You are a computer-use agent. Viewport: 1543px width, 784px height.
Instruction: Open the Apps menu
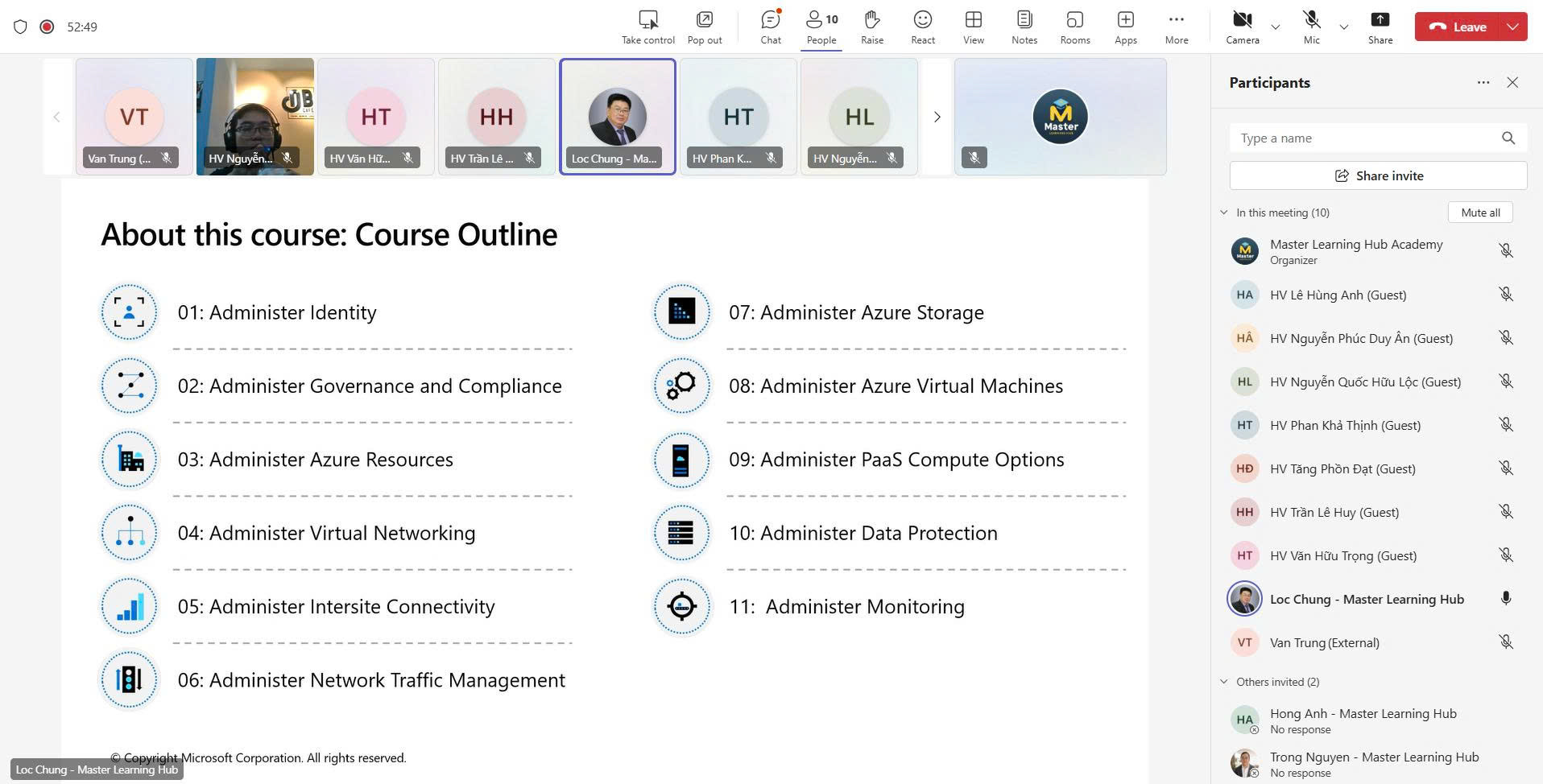coord(1126,27)
